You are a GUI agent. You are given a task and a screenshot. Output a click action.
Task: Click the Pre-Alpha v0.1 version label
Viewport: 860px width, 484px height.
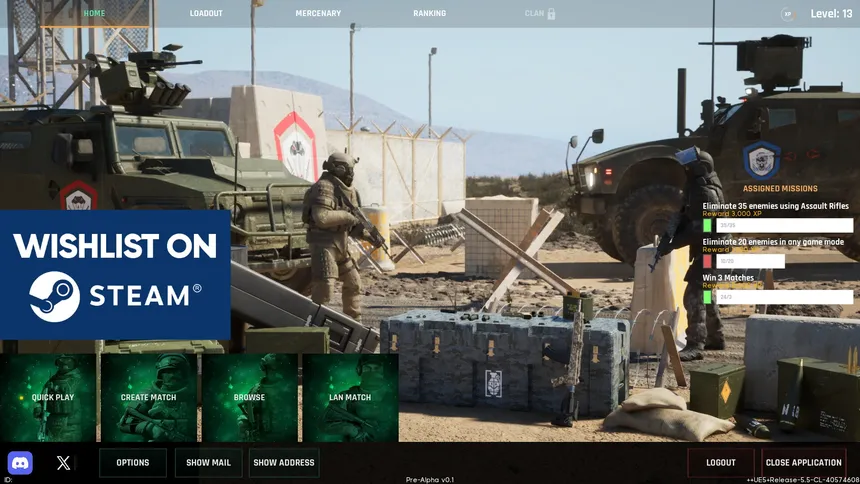[430, 480]
